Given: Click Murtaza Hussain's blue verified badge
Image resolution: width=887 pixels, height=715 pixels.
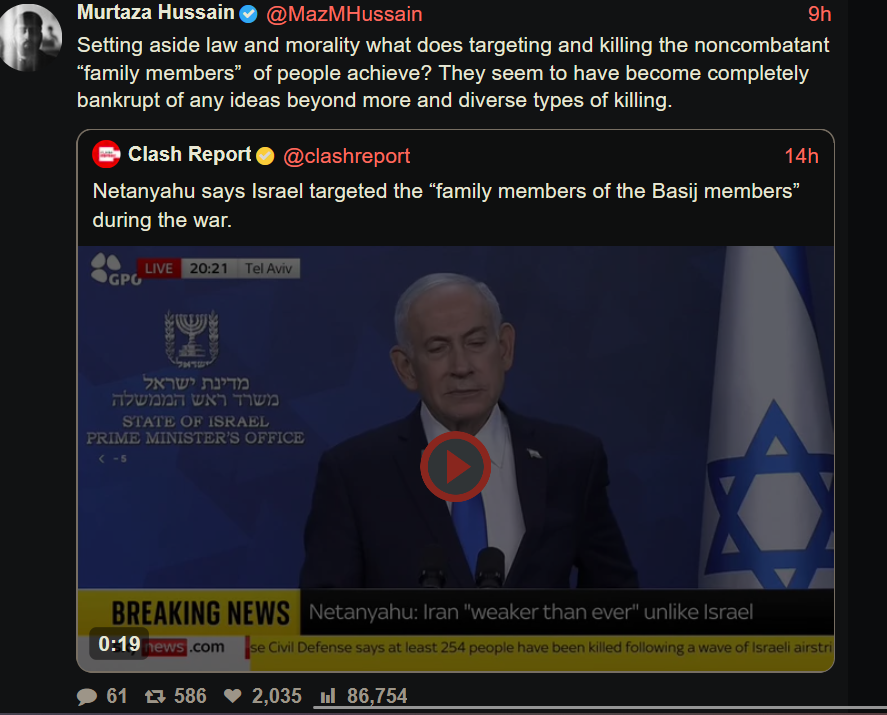Looking at the screenshot, I should click(248, 14).
